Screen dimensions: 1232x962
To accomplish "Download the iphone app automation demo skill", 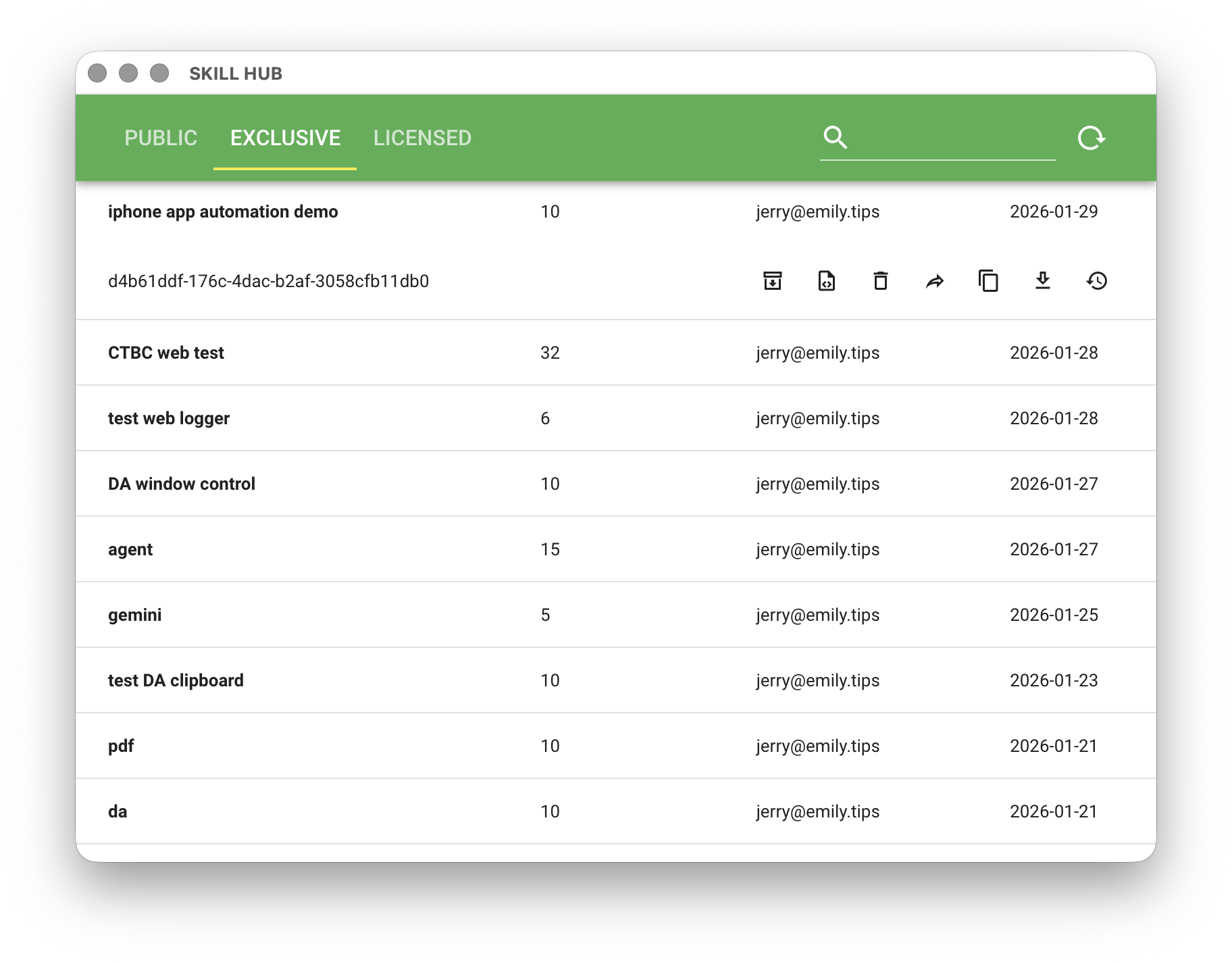I will pyautogui.click(x=1042, y=280).
